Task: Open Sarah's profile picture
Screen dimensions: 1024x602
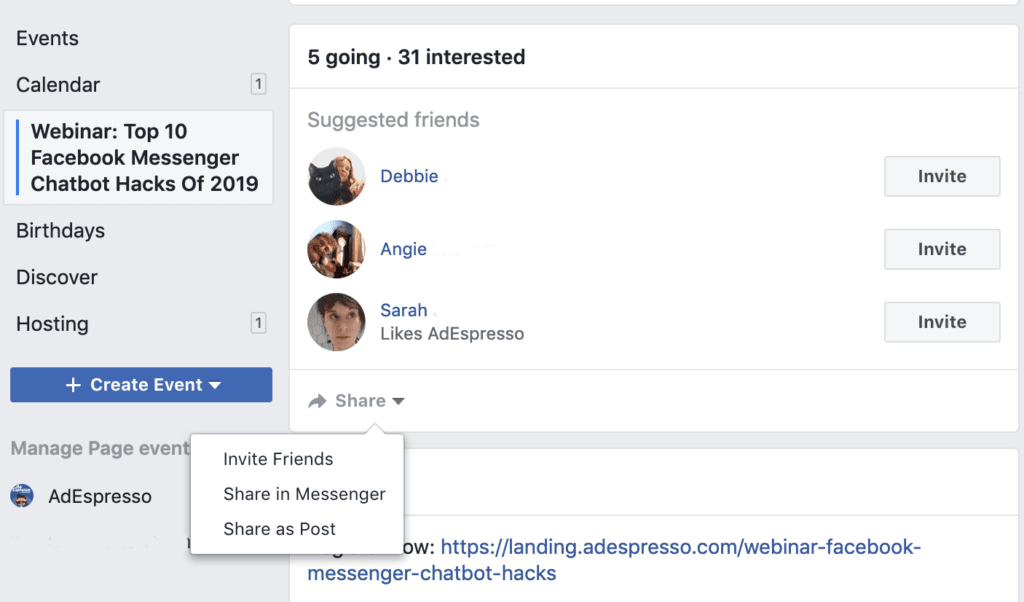Action: tap(336, 322)
